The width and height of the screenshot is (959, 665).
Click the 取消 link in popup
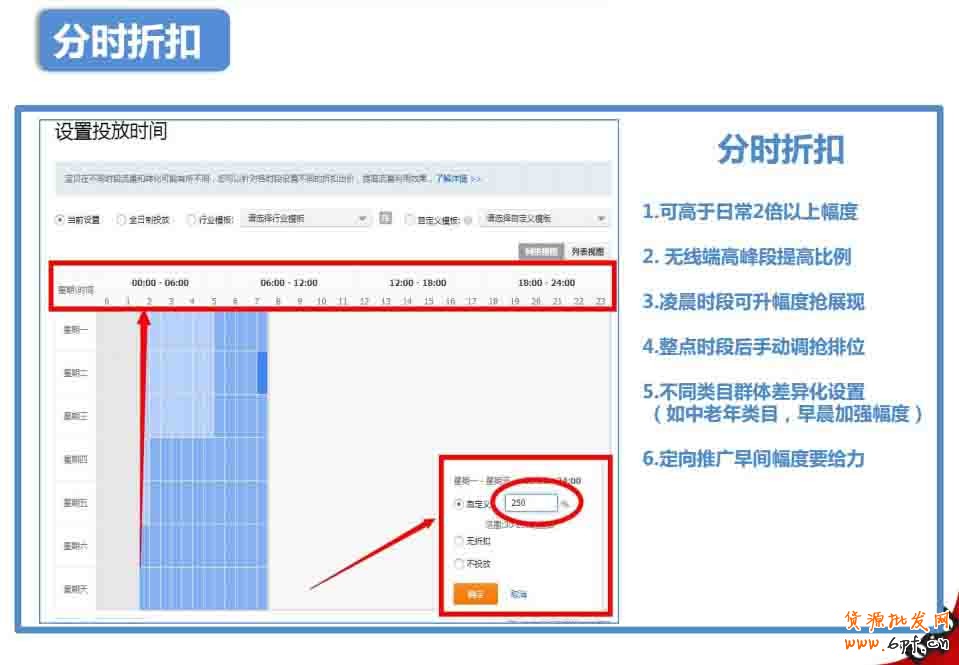pos(518,594)
